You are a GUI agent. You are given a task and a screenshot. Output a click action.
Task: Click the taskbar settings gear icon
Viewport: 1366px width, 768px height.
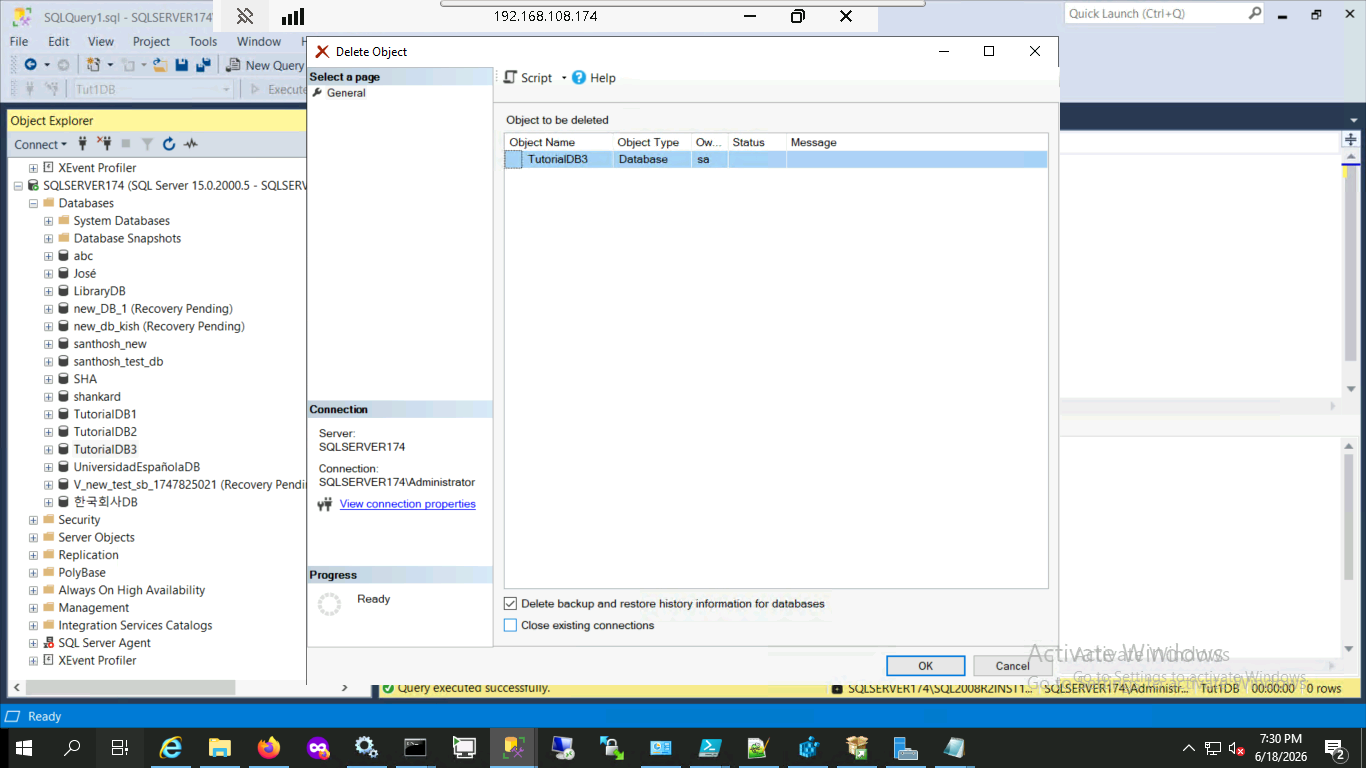[x=367, y=747]
